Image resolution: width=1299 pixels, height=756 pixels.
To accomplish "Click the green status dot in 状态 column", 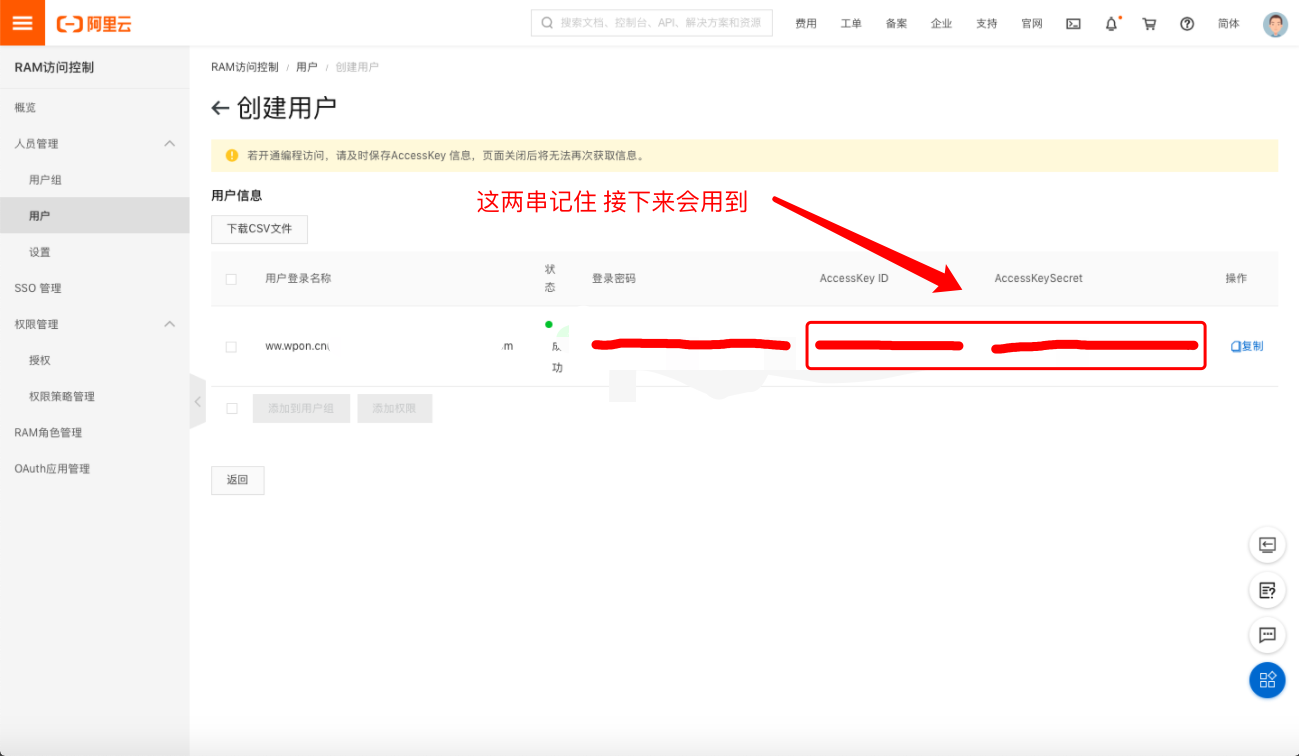I will pos(548,324).
